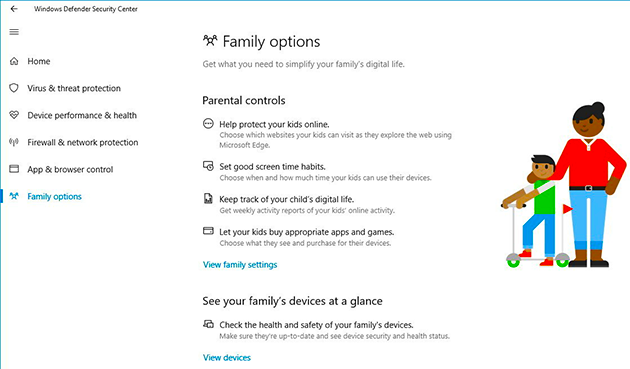This screenshot has width=630, height=369.
Task: Click the activity report icon beside digital life
Action: [208, 199]
